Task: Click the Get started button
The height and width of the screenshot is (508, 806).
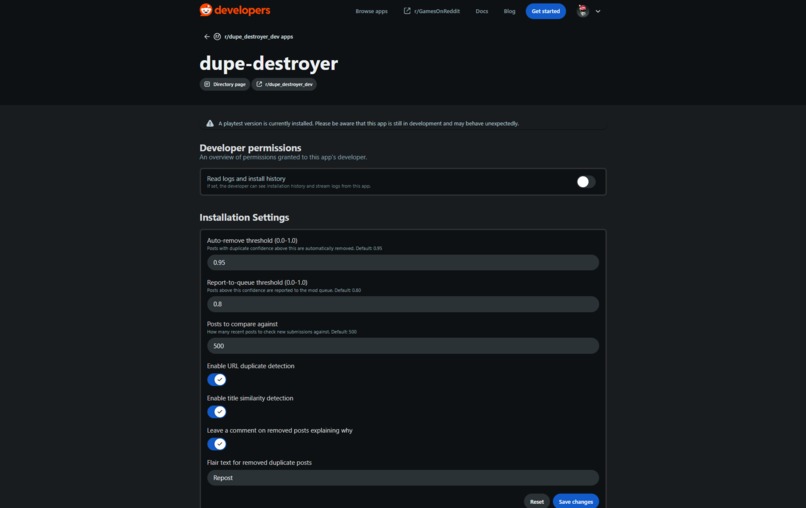Action: pos(545,11)
